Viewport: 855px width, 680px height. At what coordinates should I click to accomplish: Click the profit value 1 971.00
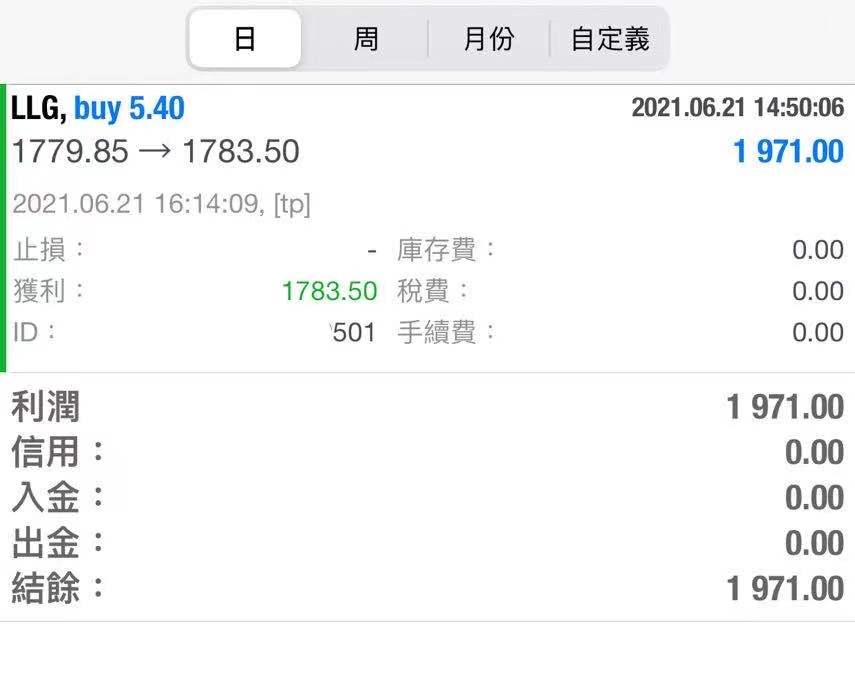click(795, 150)
